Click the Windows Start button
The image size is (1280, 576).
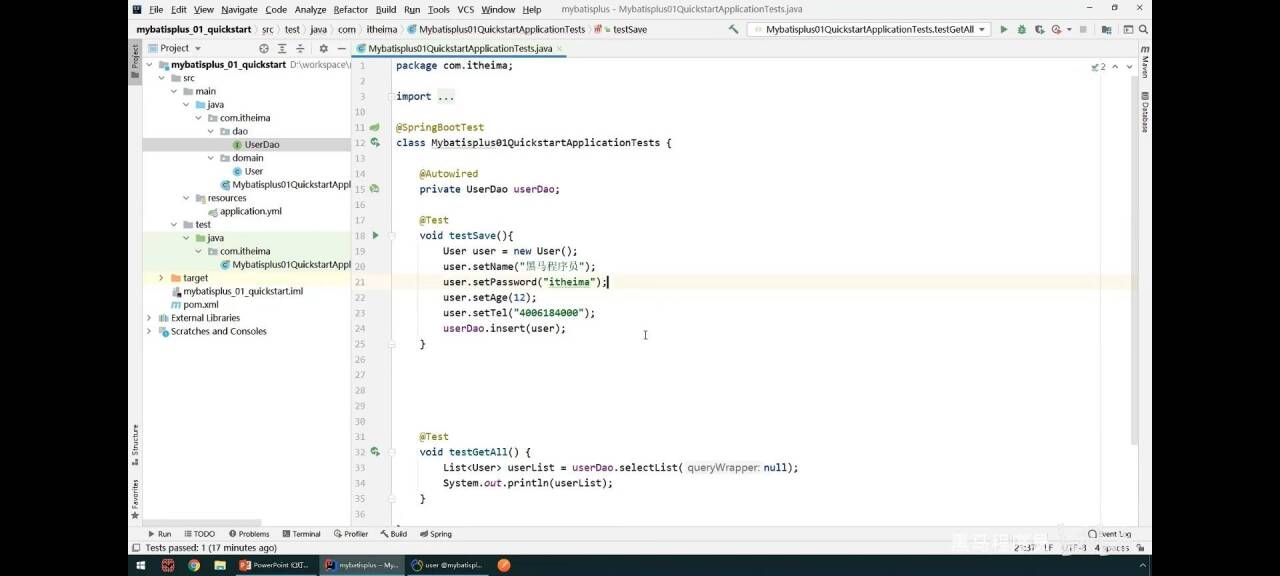point(141,565)
